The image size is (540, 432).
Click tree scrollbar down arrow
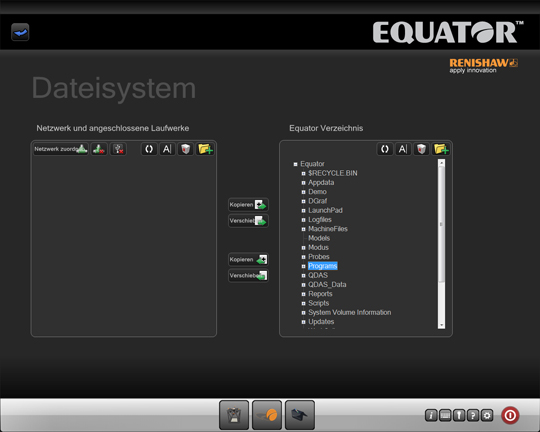(x=442, y=325)
